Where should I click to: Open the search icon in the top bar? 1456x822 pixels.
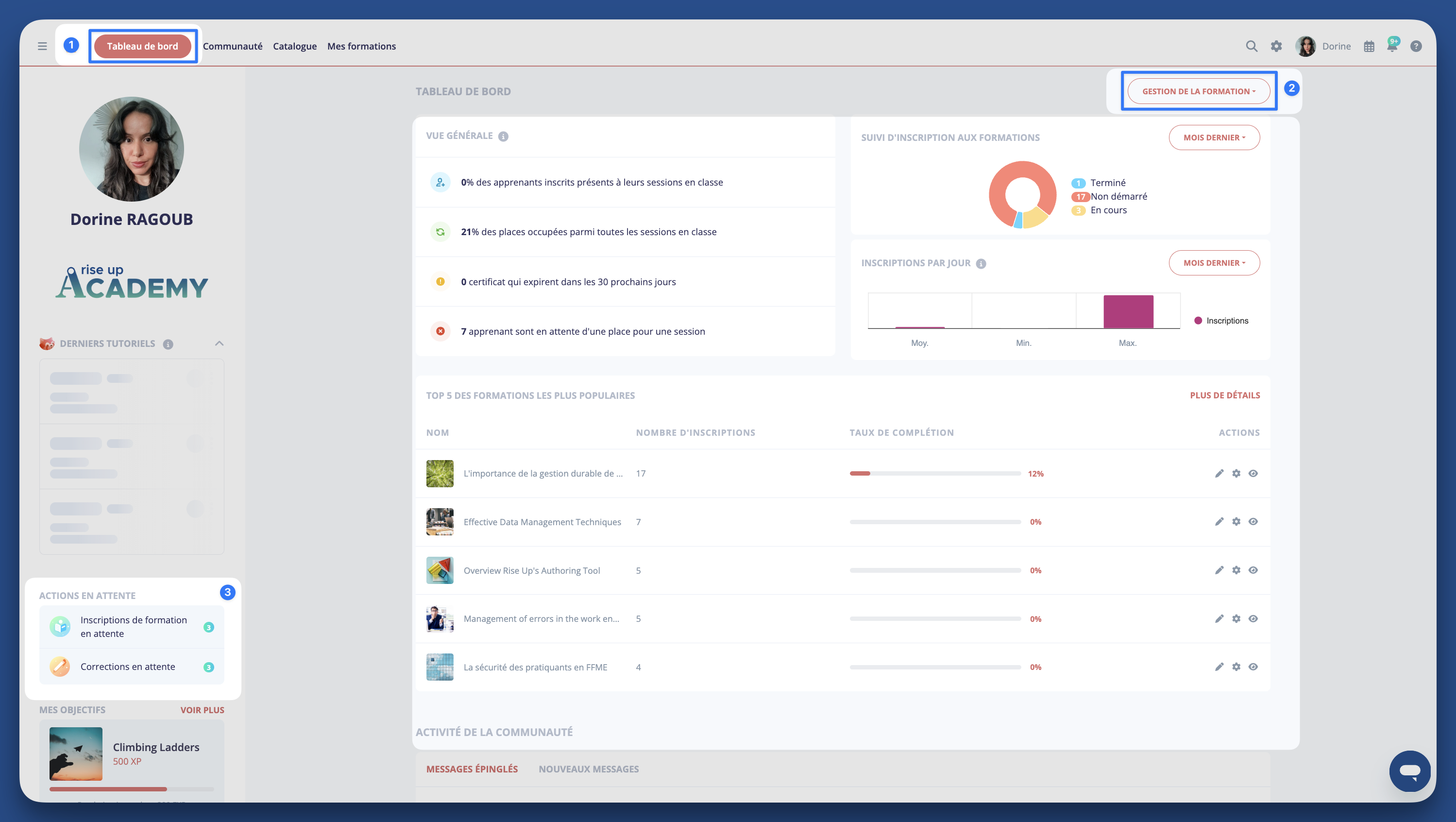pyautogui.click(x=1252, y=46)
